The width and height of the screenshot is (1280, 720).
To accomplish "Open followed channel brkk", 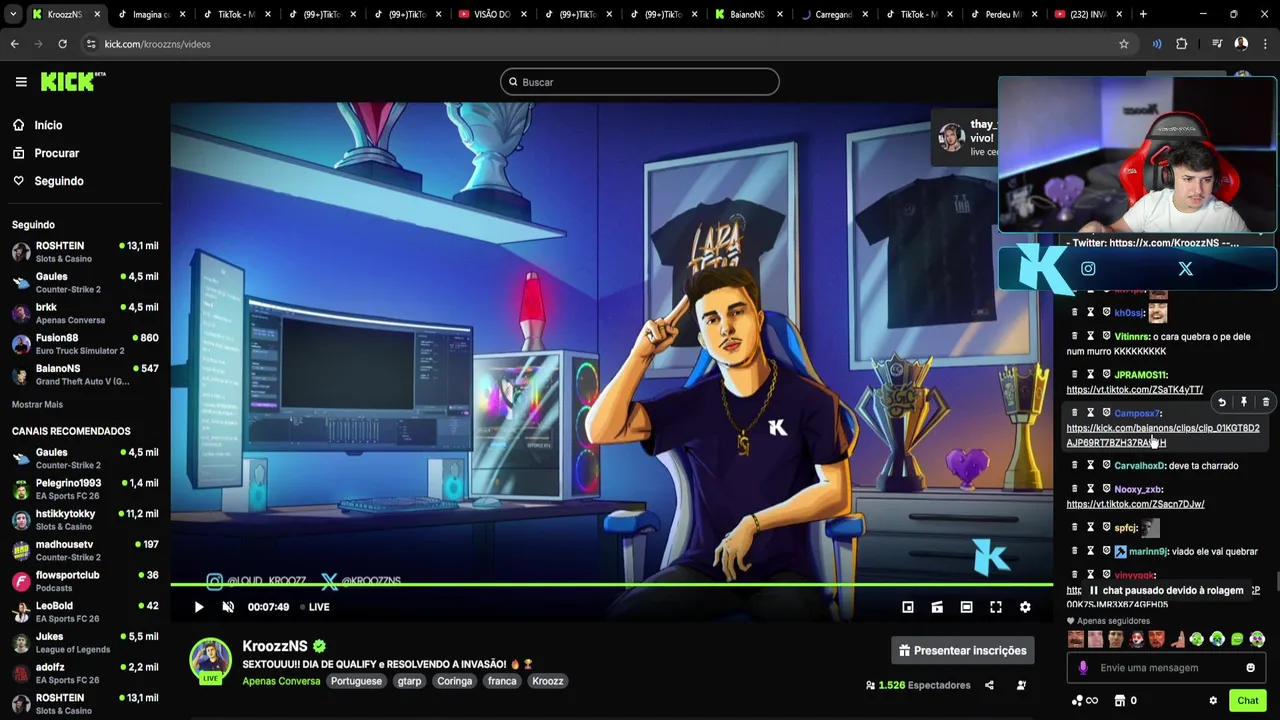I will (x=85, y=313).
